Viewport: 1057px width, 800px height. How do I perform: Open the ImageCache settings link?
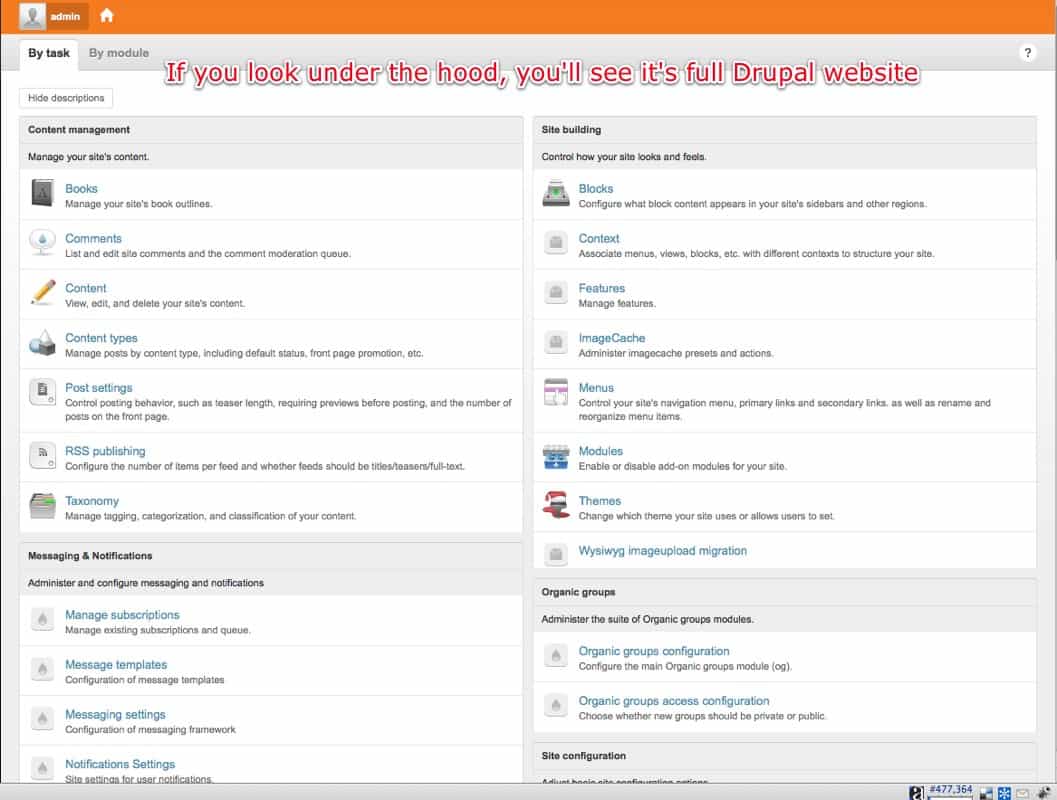pyautogui.click(x=612, y=338)
